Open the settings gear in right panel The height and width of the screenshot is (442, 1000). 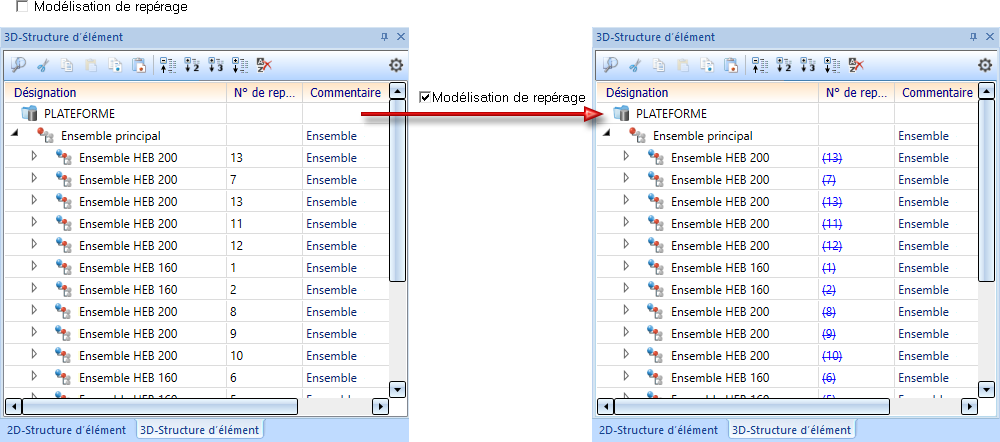click(x=985, y=65)
